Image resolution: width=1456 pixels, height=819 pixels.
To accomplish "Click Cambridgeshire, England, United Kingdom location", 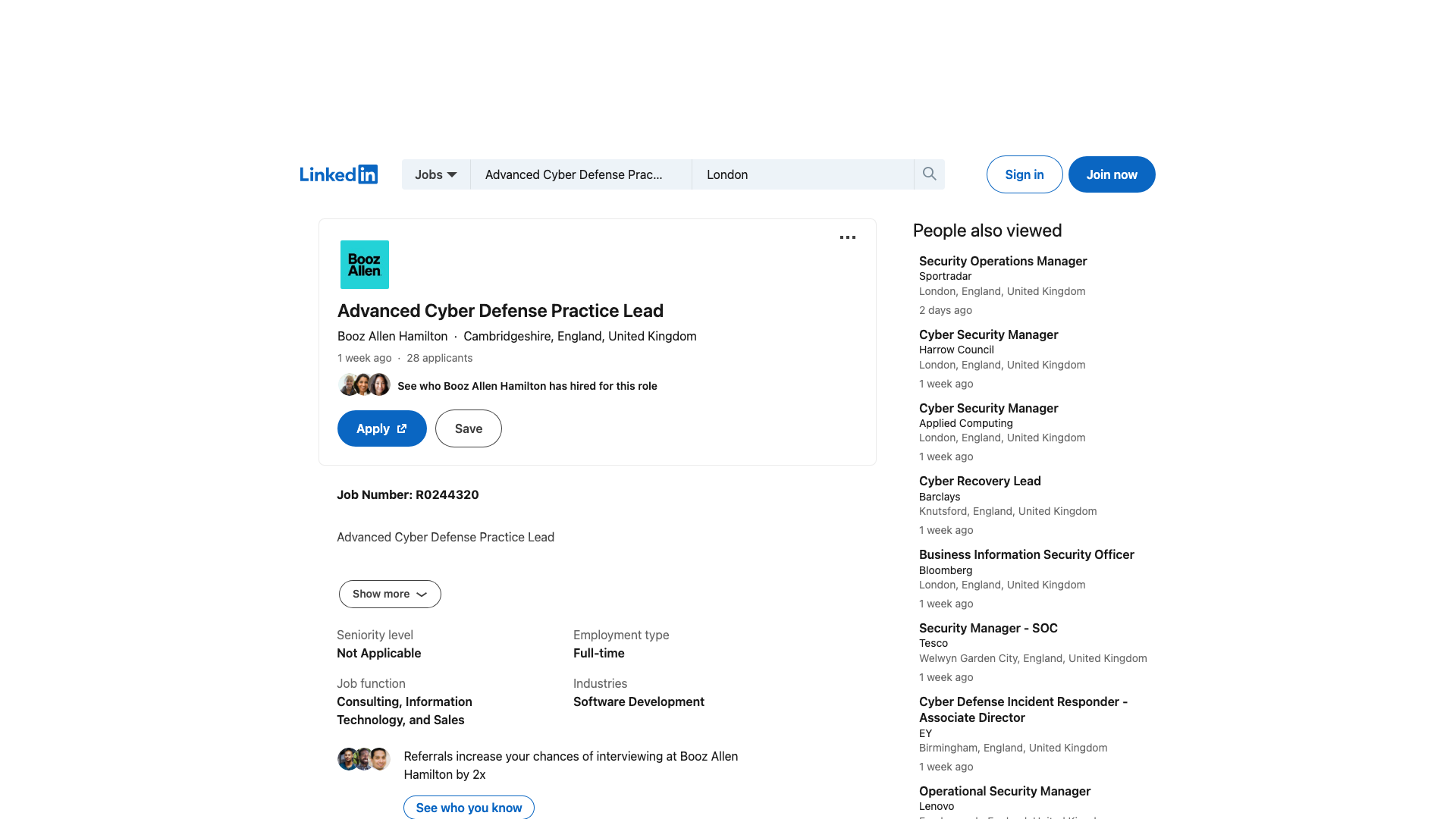I will point(579,336).
